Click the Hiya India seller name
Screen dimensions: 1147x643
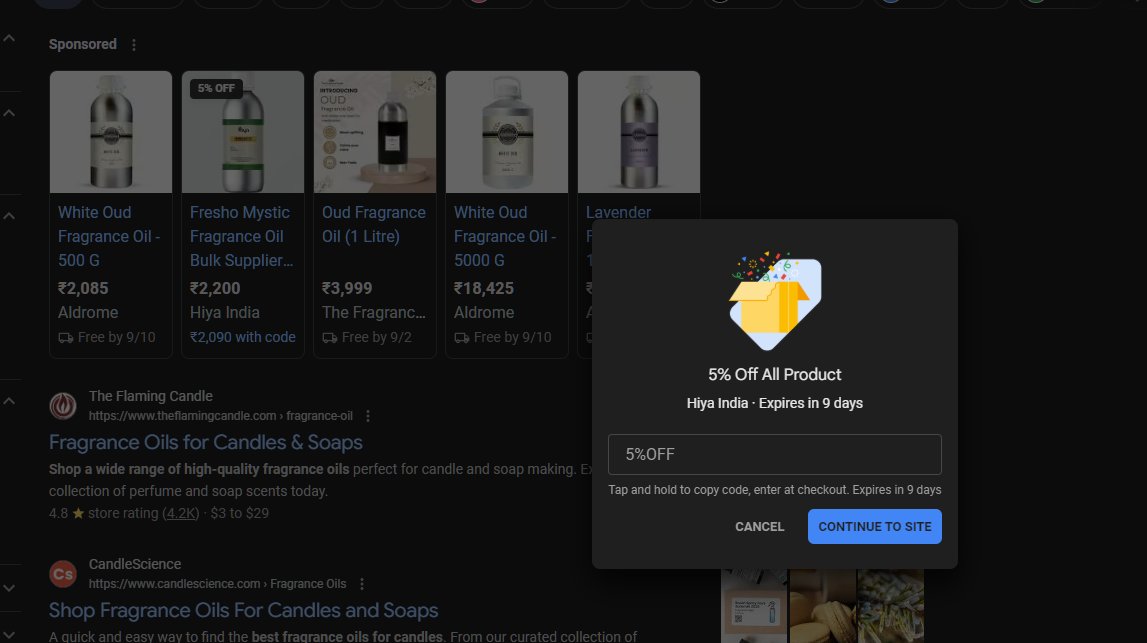coord(225,312)
